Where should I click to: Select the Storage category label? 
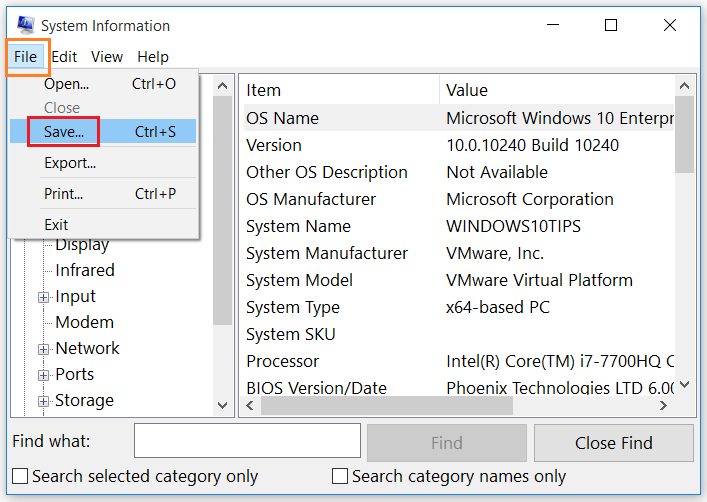(x=84, y=401)
